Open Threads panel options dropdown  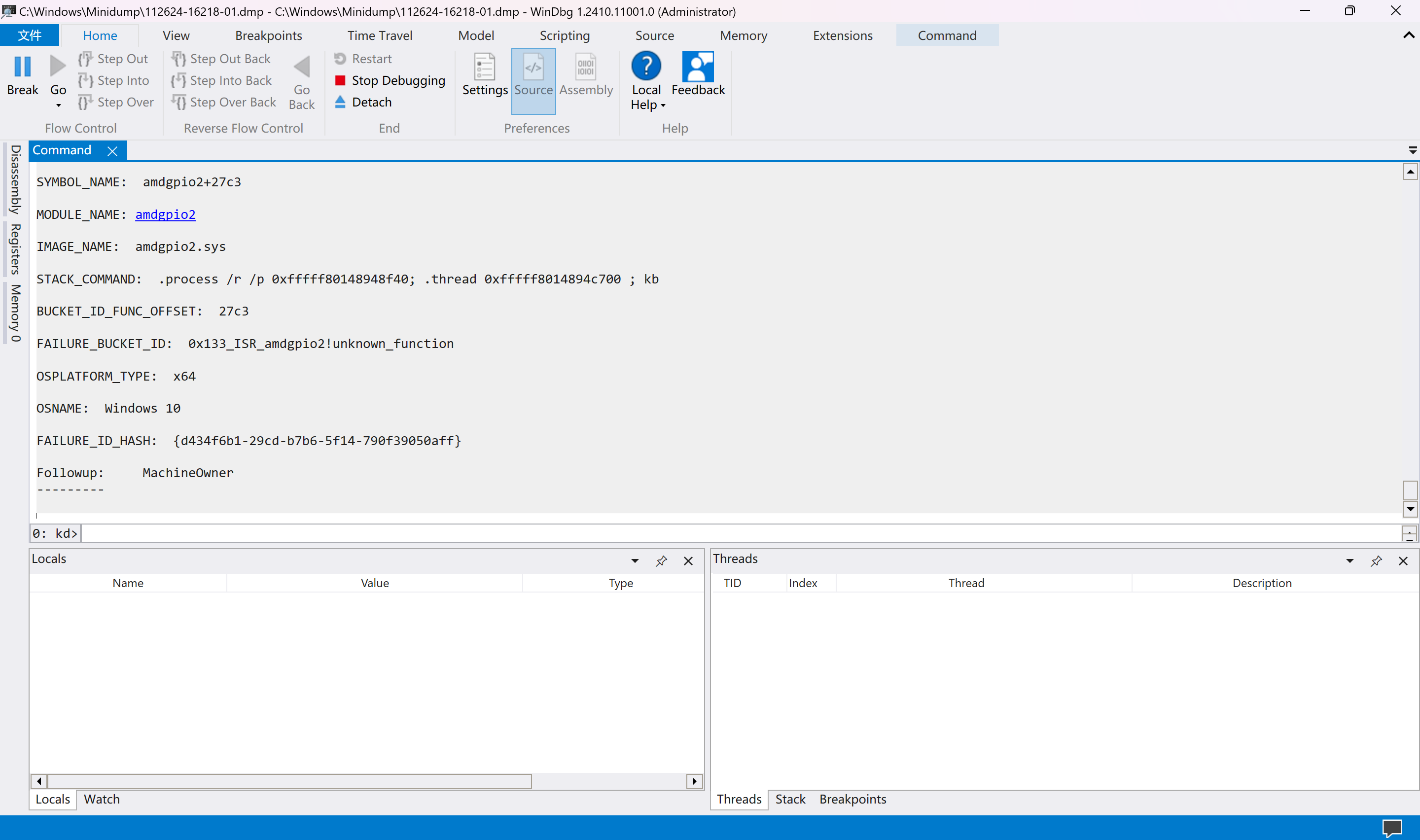[x=1349, y=561]
